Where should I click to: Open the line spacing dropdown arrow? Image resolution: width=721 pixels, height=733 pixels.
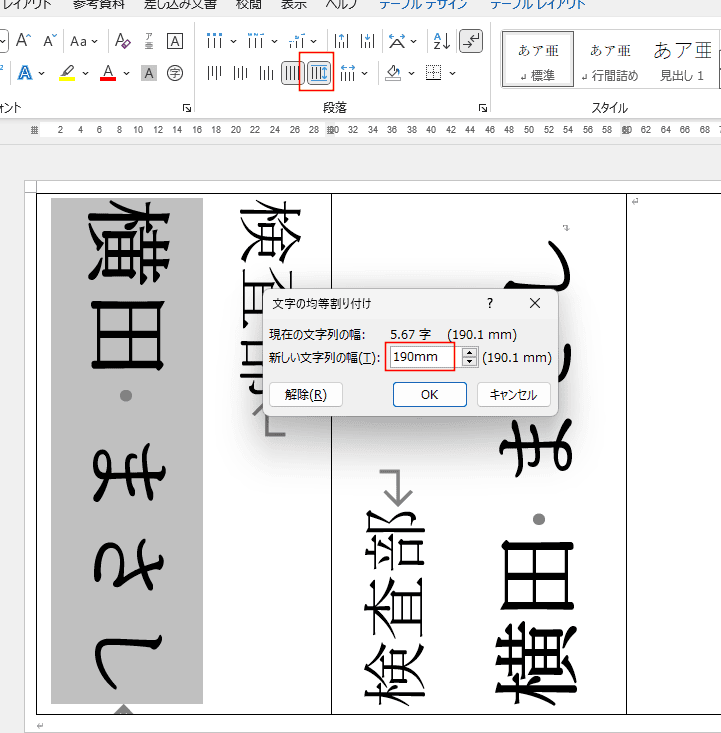[365, 73]
